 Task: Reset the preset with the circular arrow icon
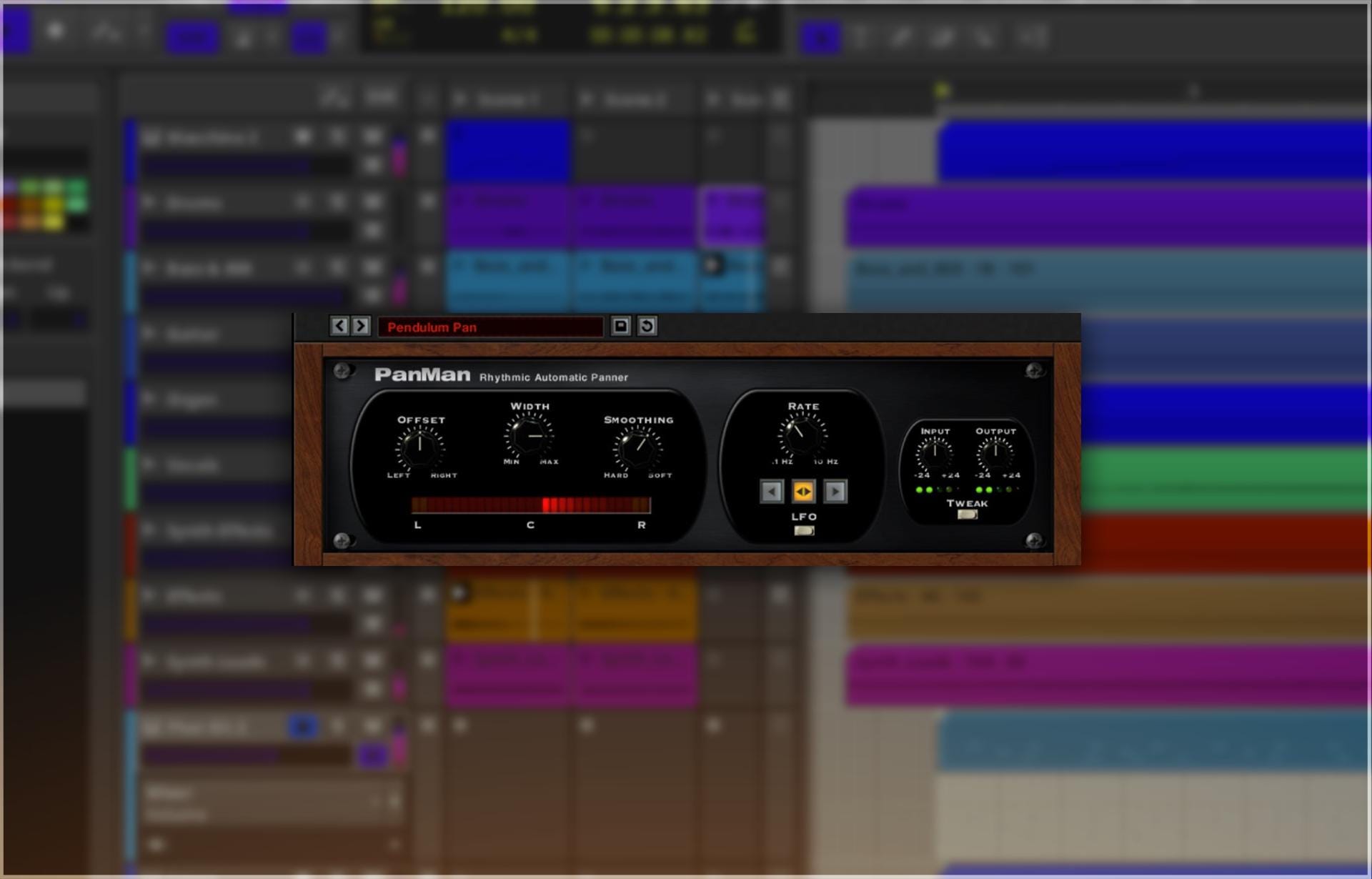point(647,327)
